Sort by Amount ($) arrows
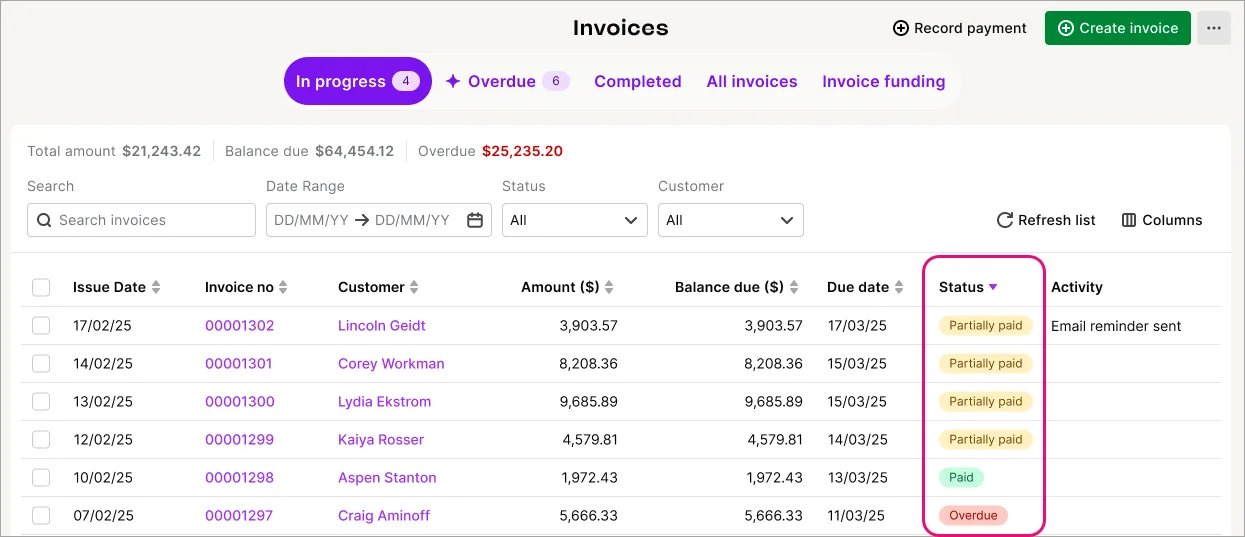The width and height of the screenshot is (1245, 537). pos(609,287)
